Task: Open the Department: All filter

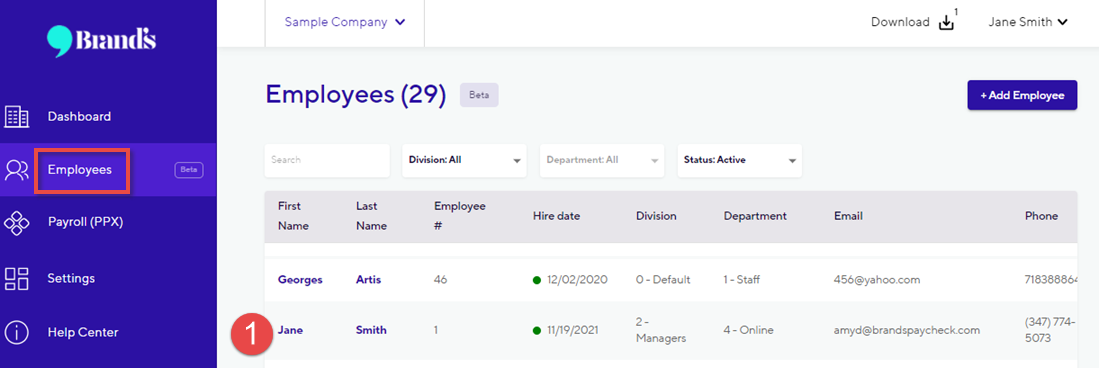Action: (x=602, y=161)
